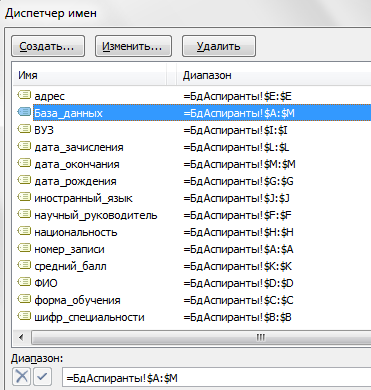Click range =БдАспиранты!$K:$K in list
The width and height of the screenshot is (371, 390).
[238, 266]
